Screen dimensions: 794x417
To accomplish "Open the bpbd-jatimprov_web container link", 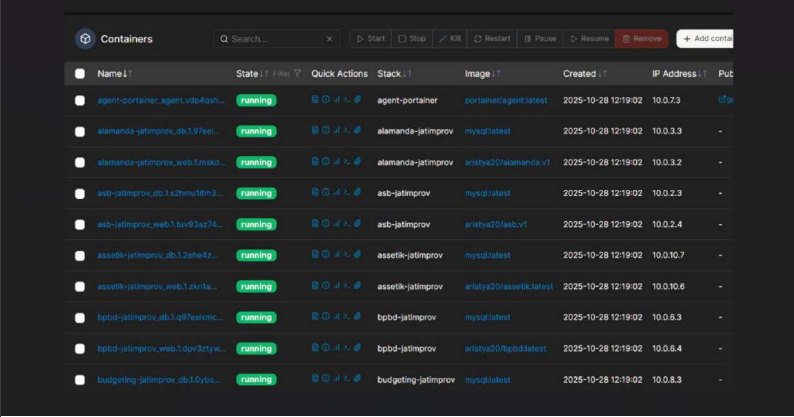I will pyautogui.click(x=162, y=349).
